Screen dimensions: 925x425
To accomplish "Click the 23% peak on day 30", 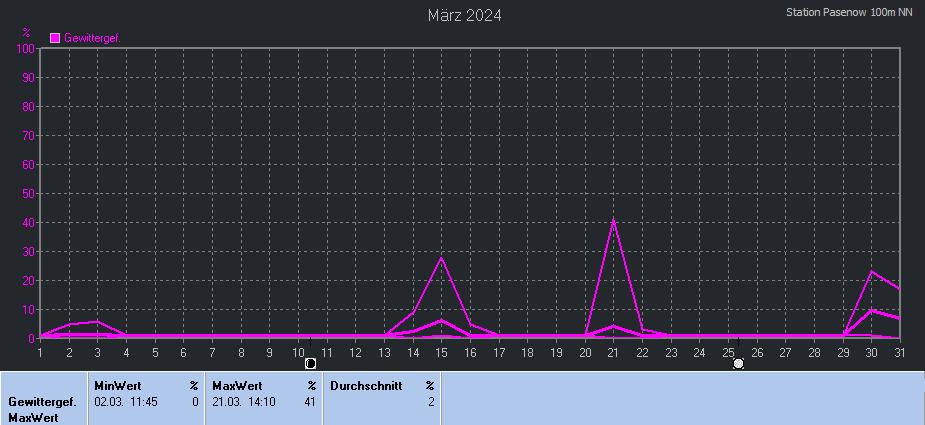I will tap(871, 272).
